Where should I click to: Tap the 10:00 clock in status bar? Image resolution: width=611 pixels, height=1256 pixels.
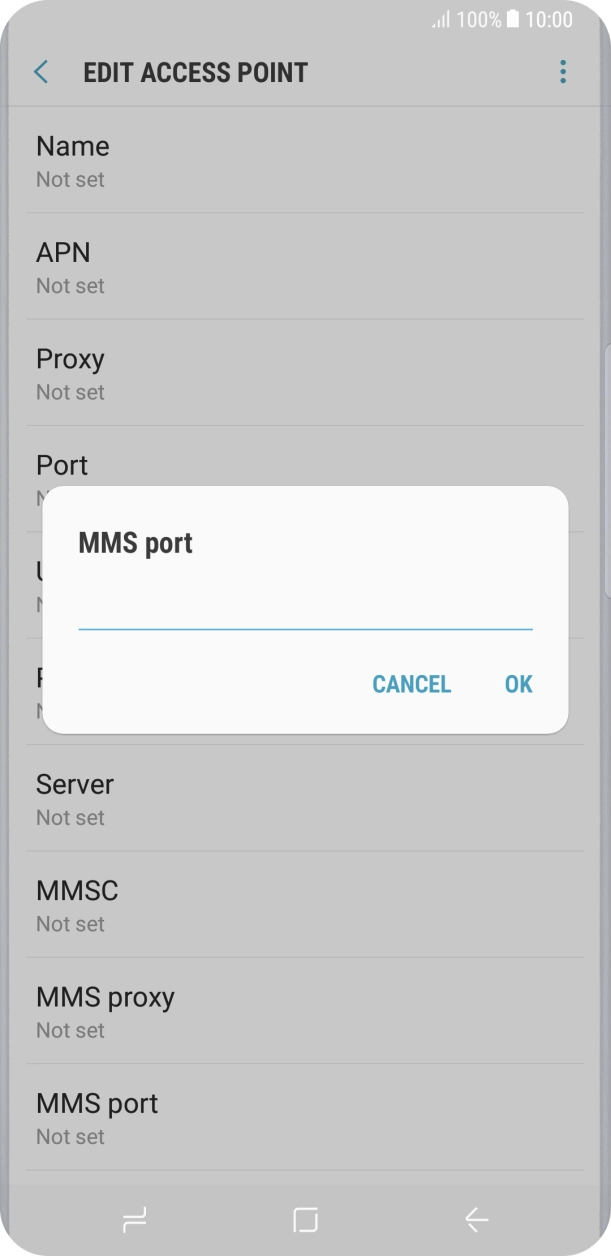click(549, 19)
